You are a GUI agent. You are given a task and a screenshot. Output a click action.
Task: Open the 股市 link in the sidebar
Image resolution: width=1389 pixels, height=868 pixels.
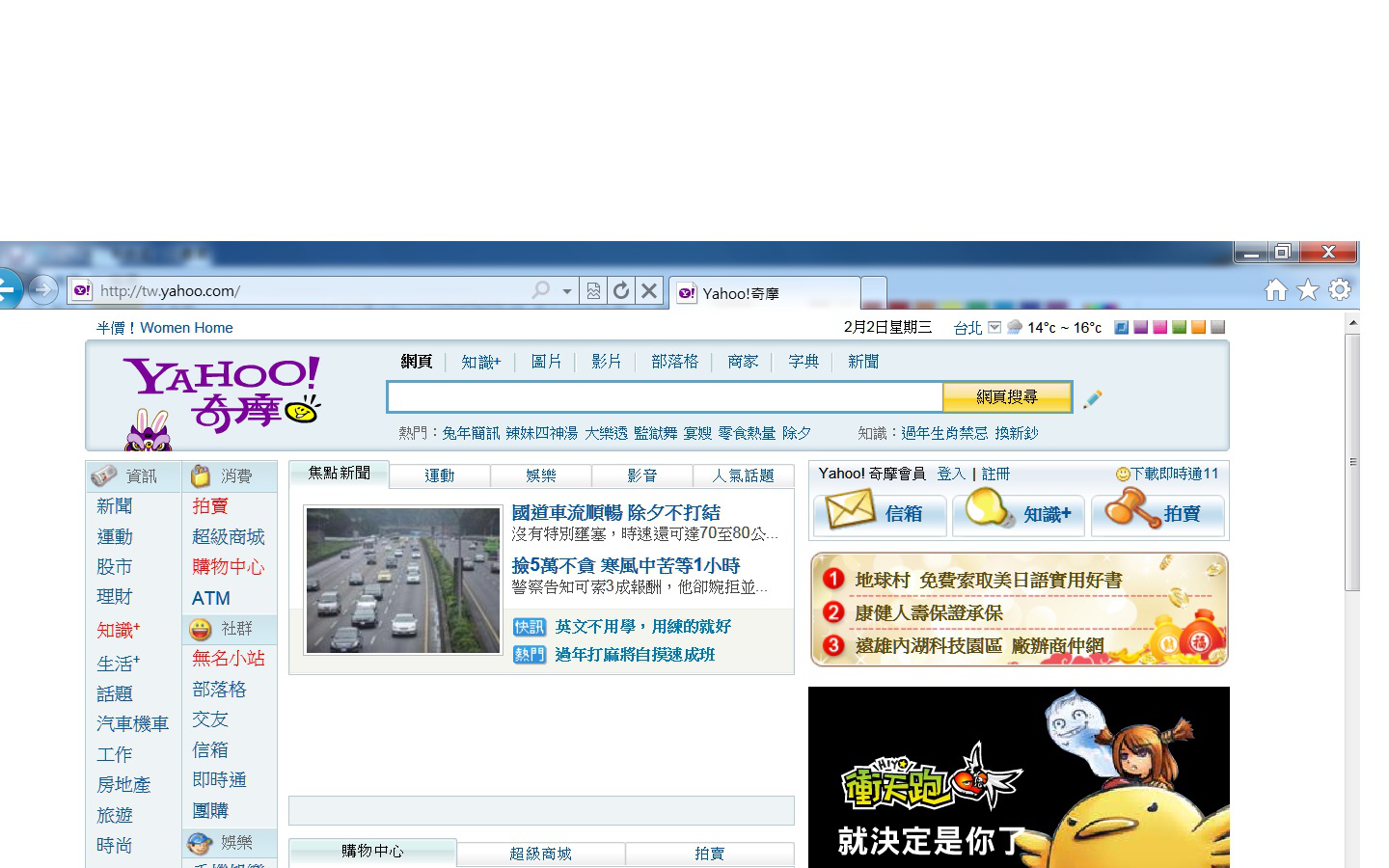pyautogui.click(x=114, y=567)
